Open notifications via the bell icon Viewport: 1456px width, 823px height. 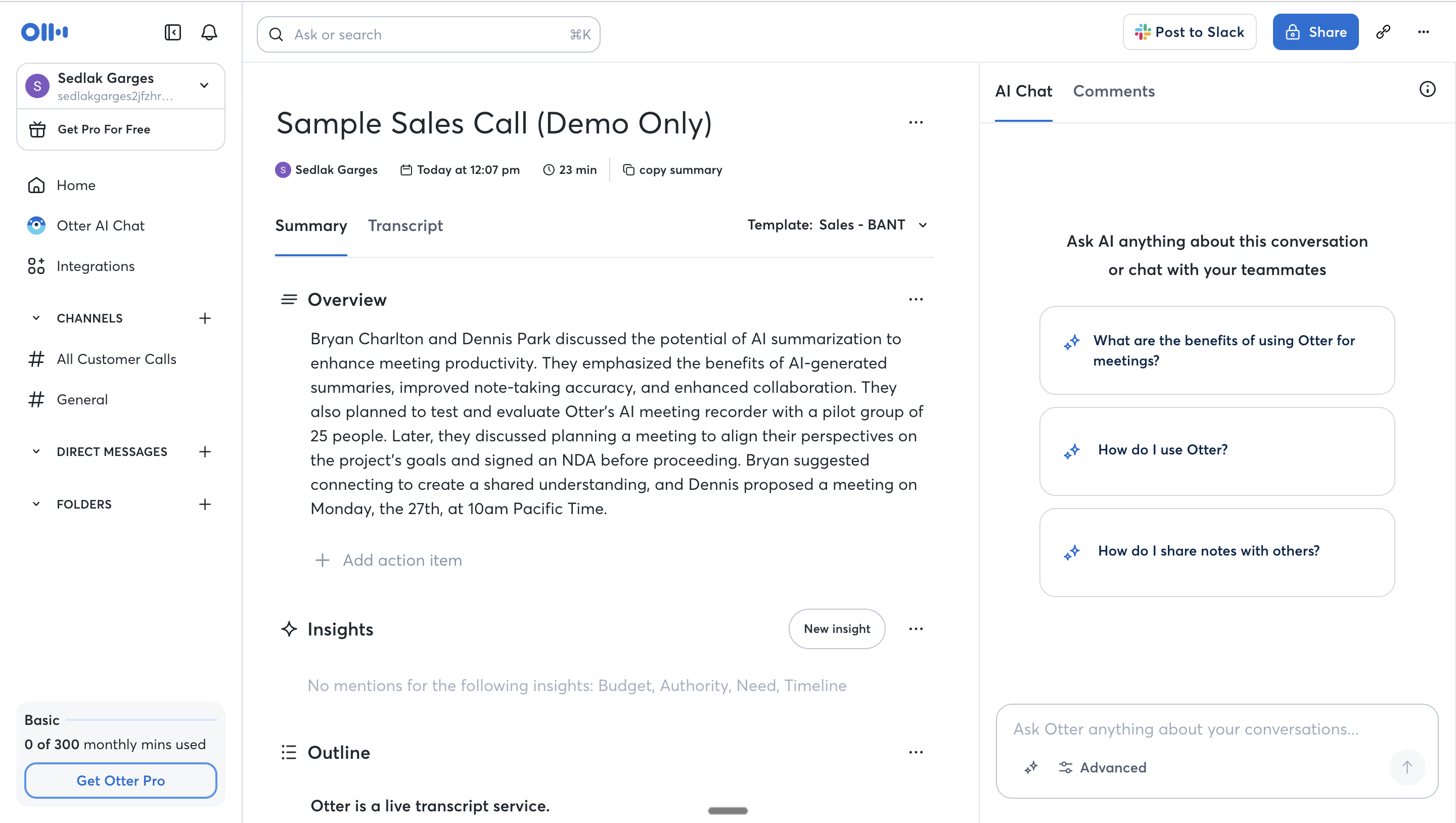[x=209, y=32]
